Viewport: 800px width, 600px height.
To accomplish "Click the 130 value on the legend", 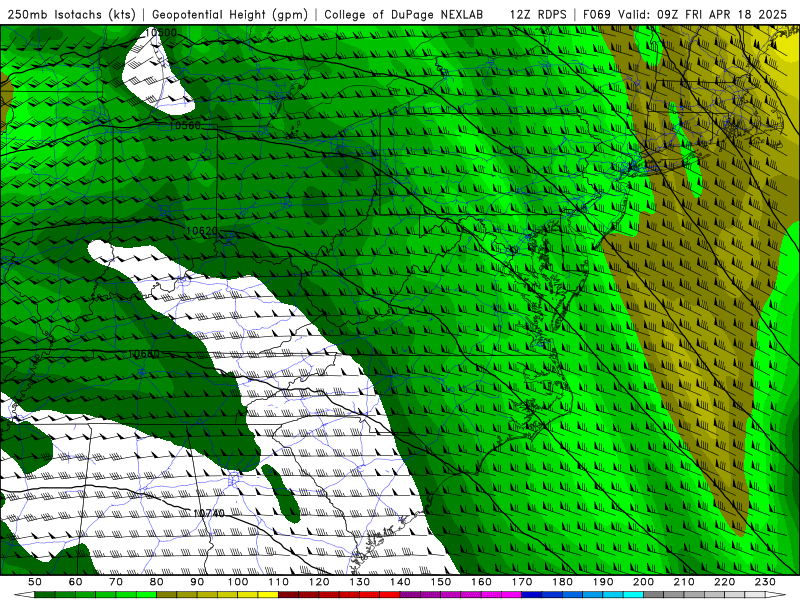I will pyautogui.click(x=360, y=582).
